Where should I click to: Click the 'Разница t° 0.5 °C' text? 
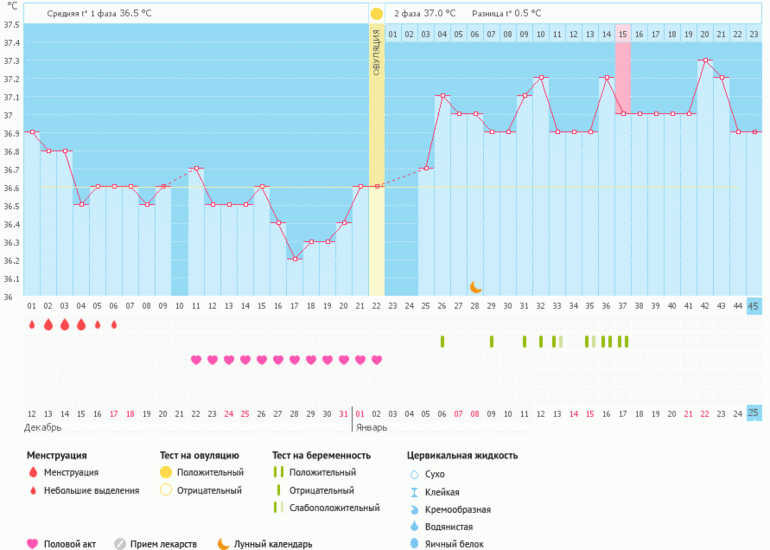pos(506,13)
